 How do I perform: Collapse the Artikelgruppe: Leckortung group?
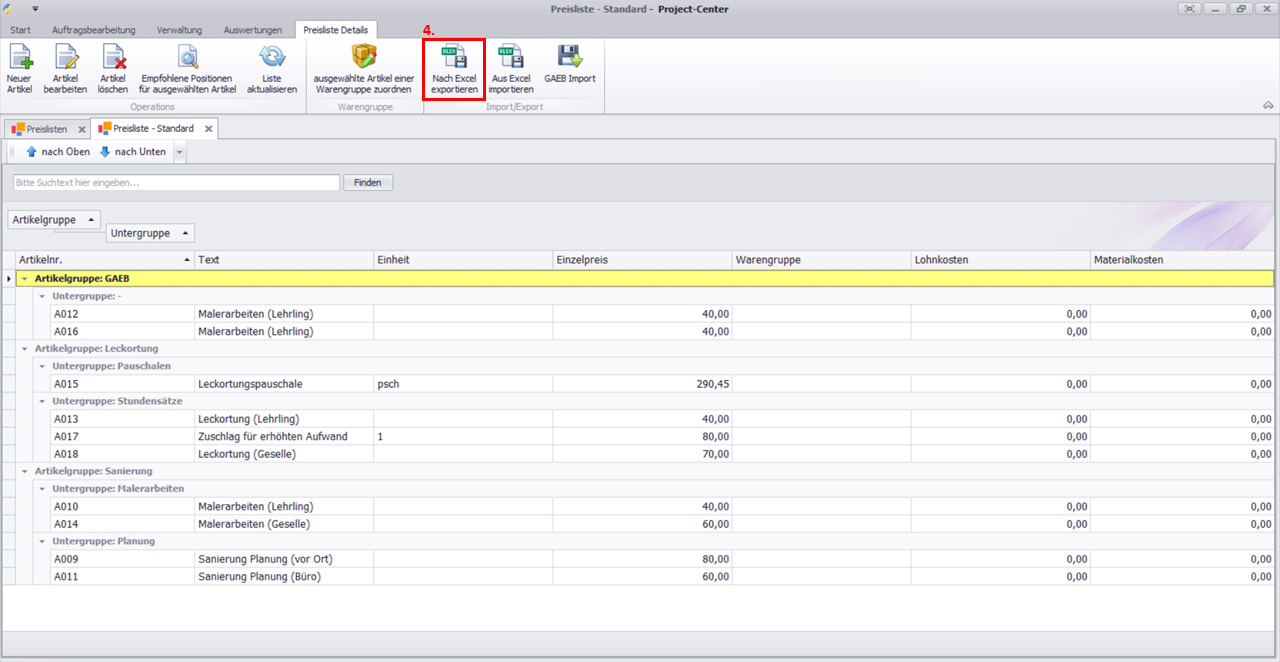[24, 349]
